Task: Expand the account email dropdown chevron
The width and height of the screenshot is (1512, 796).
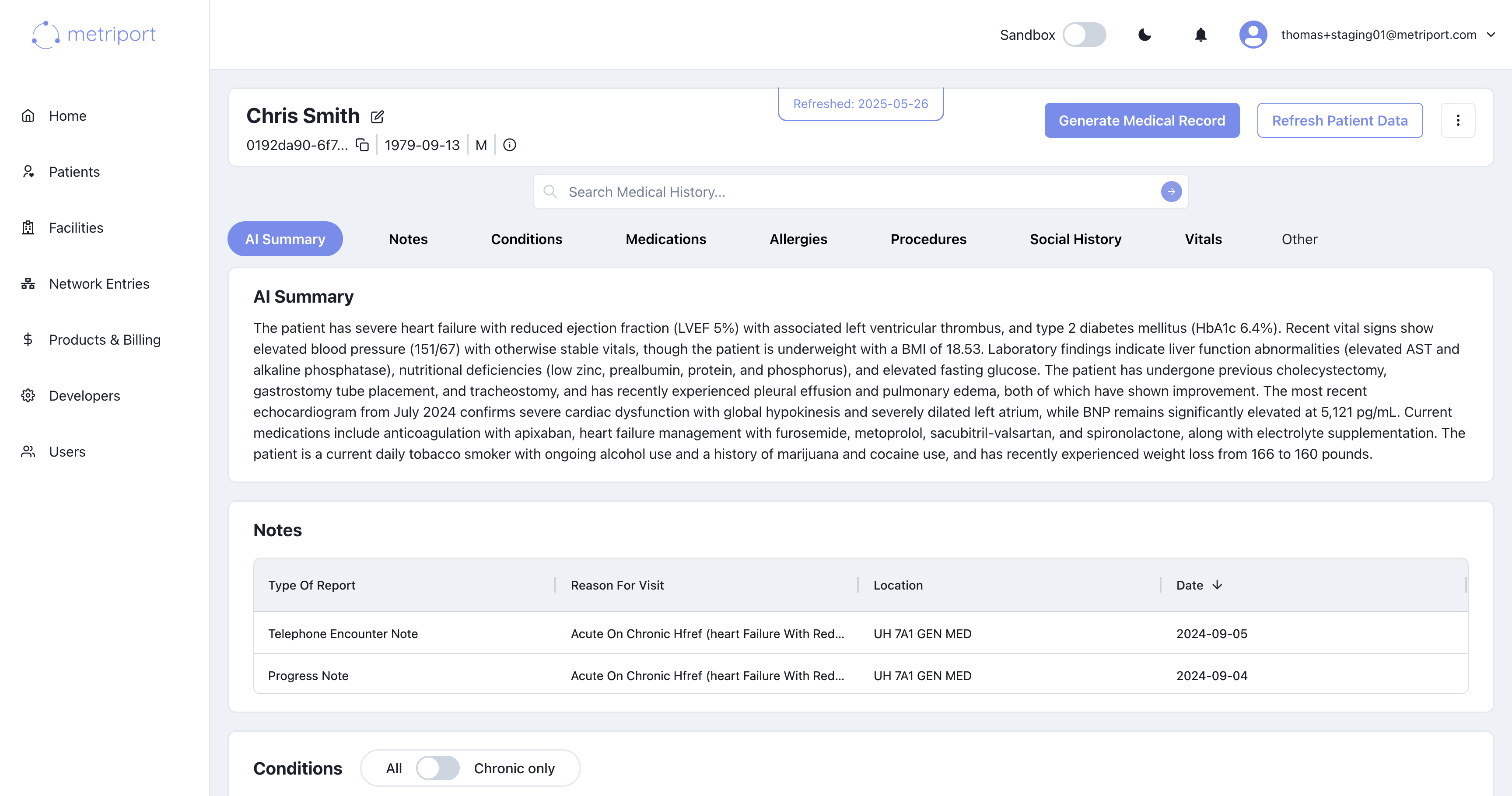Action: click(x=1491, y=35)
